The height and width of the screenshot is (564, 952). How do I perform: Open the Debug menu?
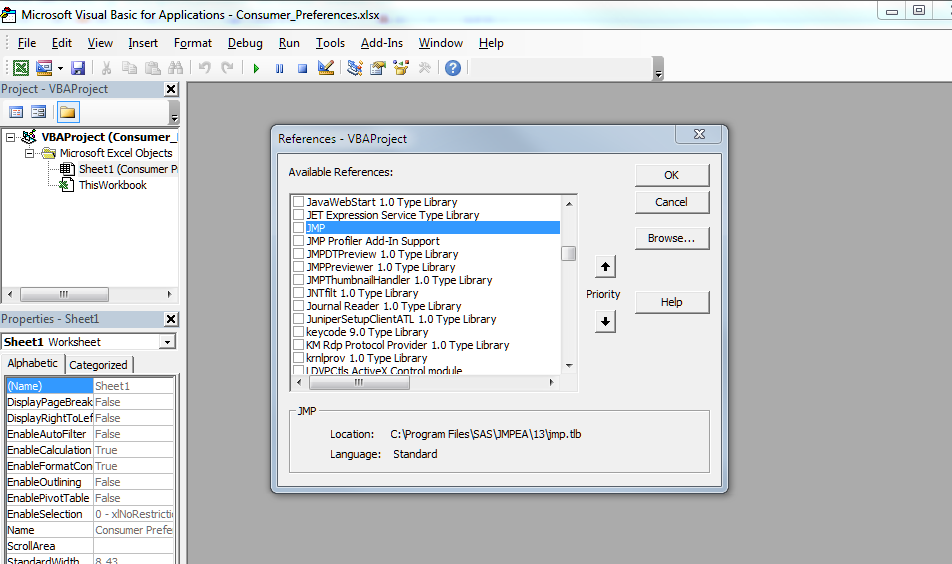click(x=245, y=43)
